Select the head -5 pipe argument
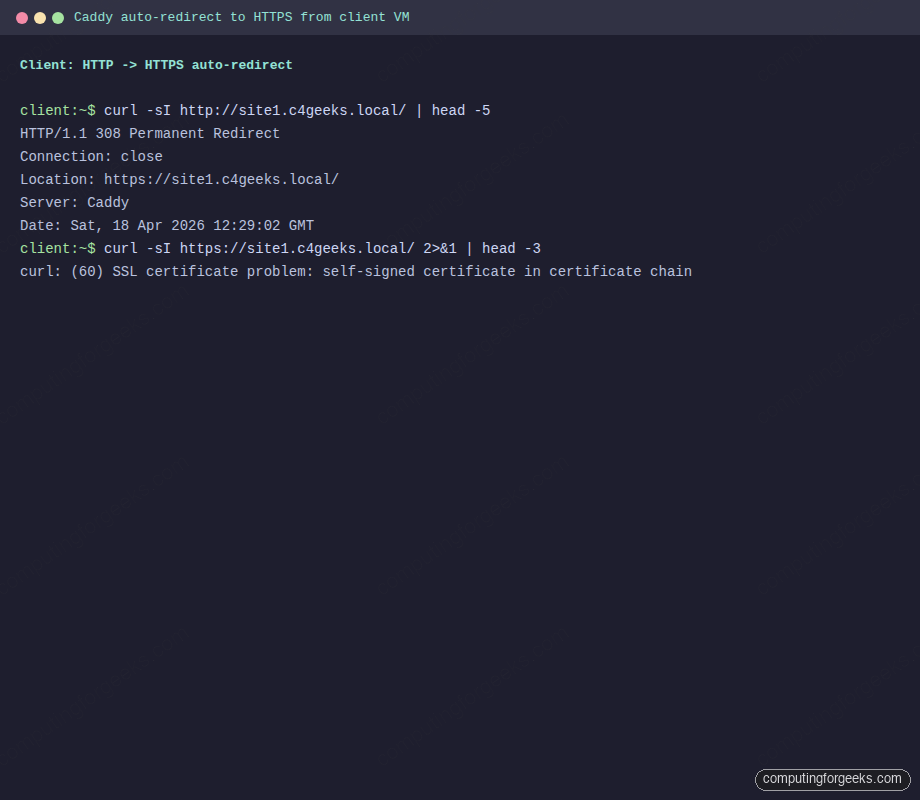Screen dimensions: 920x800 [x=462, y=110]
